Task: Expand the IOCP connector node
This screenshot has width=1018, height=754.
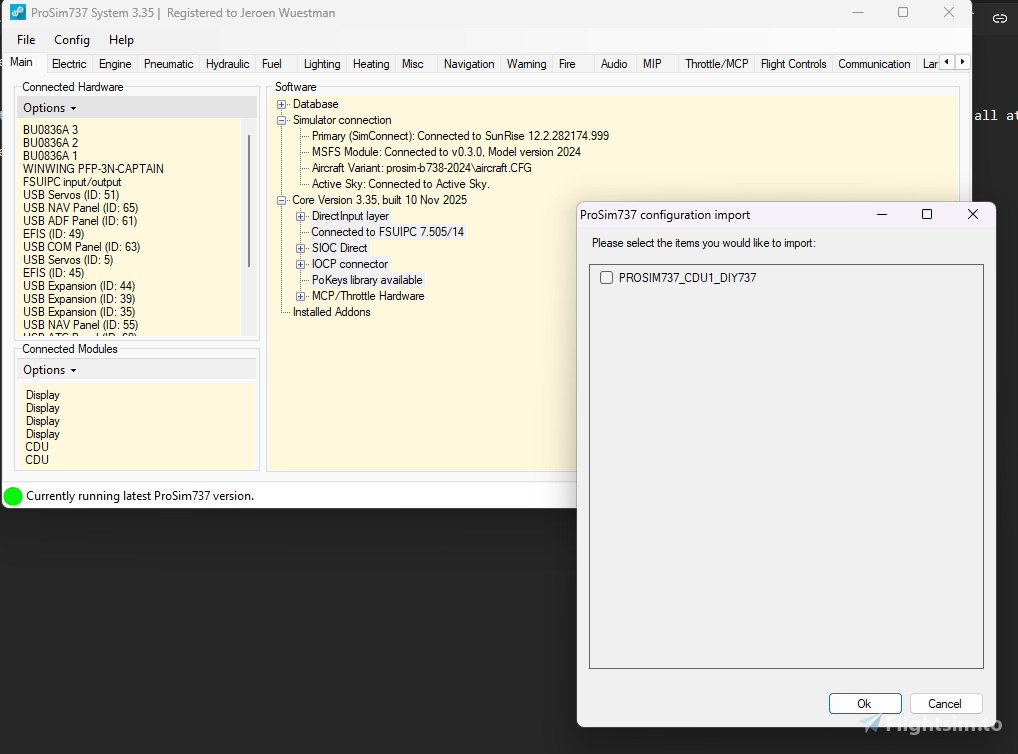Action: (x=301, y=264)
